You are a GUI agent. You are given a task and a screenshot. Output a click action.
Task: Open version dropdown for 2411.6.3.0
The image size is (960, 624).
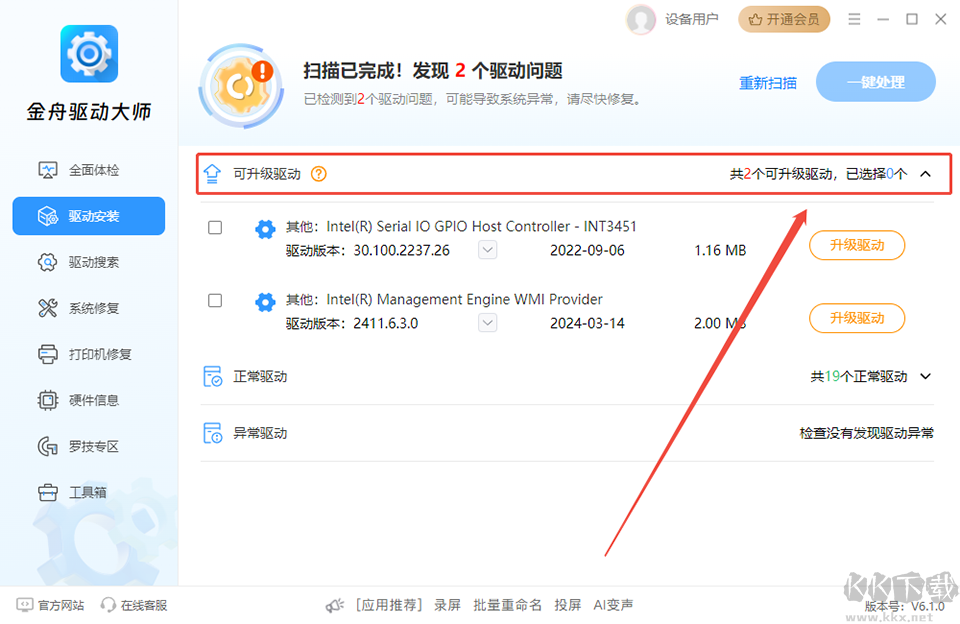click(x=487, y=323)
